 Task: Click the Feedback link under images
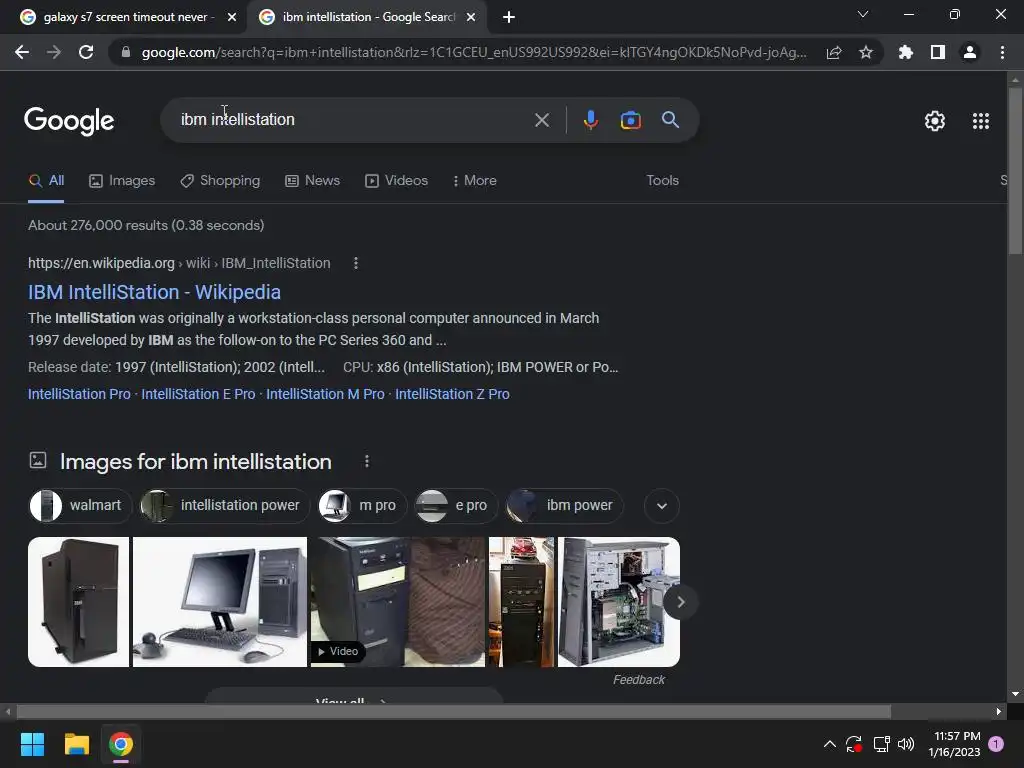[x=639, y=680]
